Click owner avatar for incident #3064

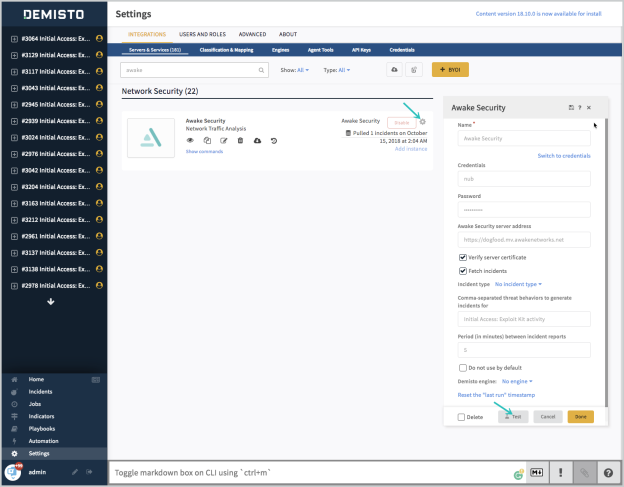click(x=99, y=39)
